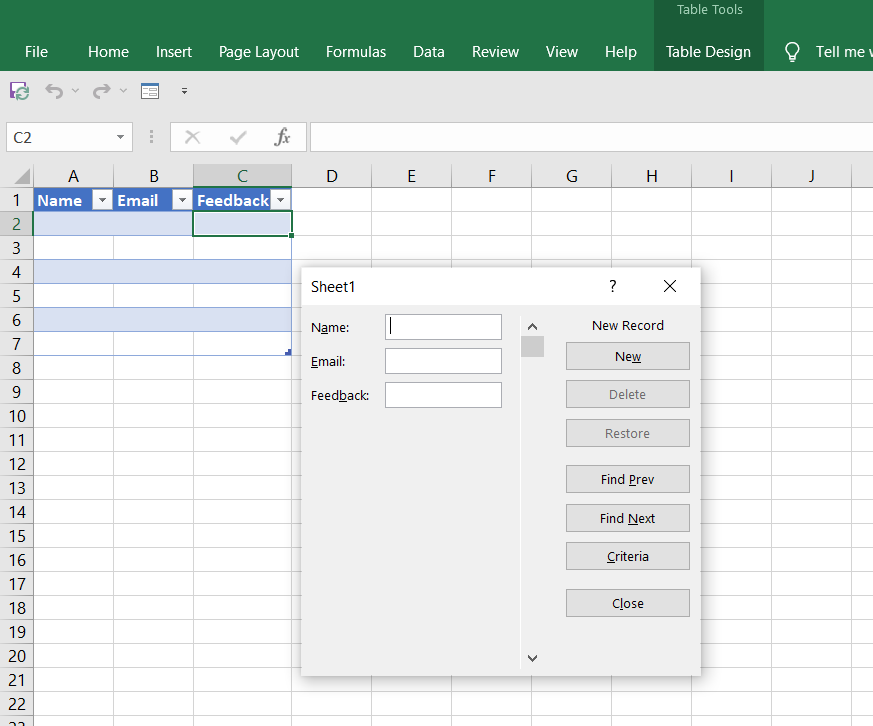
Task: Open the Name column filter dropdown
Action: 102,200
